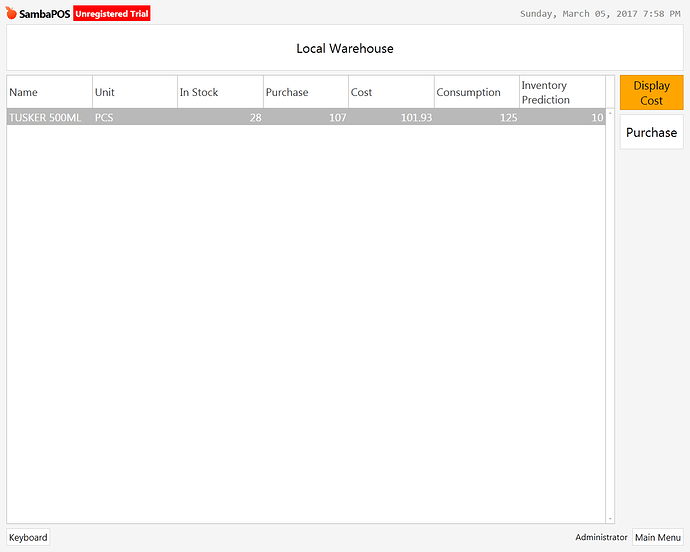Click the Cost column header
The width and height of the screenshot is (690, 552).
click(391, 92)
